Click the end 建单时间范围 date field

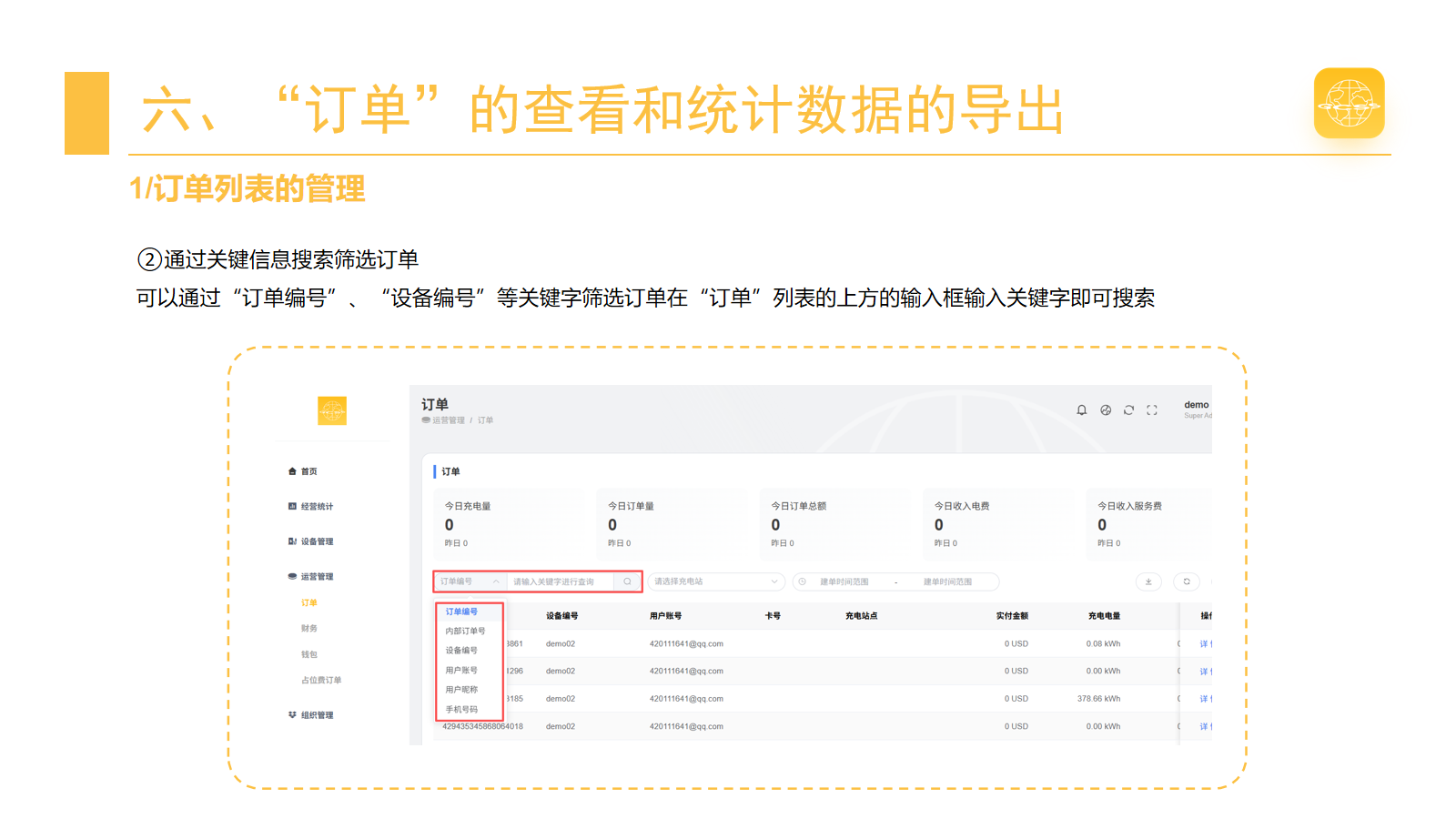pyautogui.click(x=947, y=581)
